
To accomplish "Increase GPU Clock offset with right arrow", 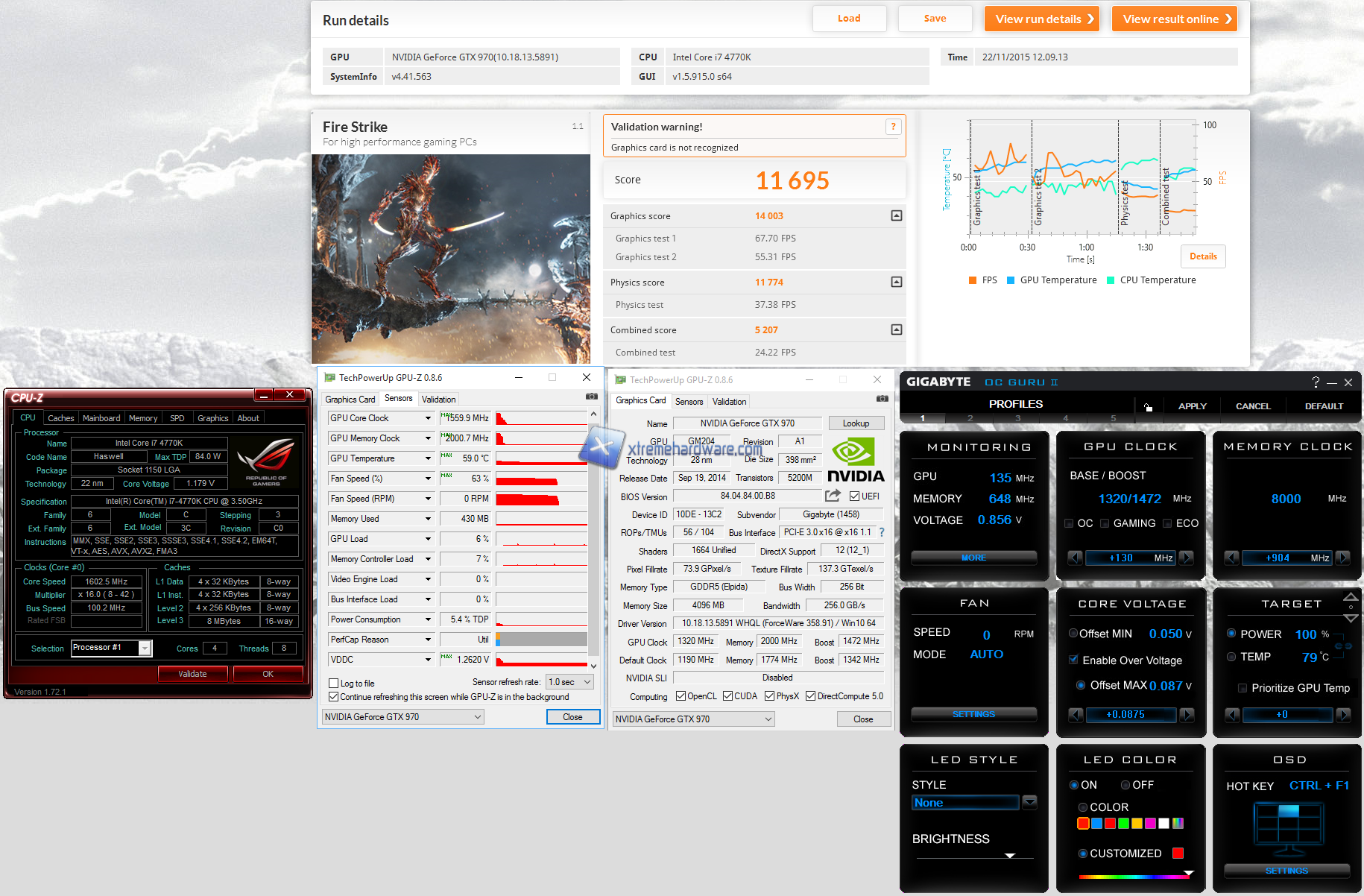I will pos(1187,558).
